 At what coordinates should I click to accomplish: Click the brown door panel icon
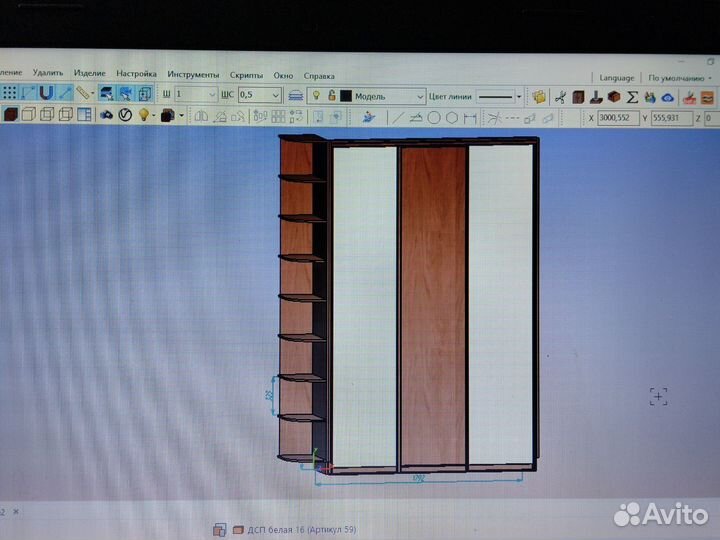(578, 97)
